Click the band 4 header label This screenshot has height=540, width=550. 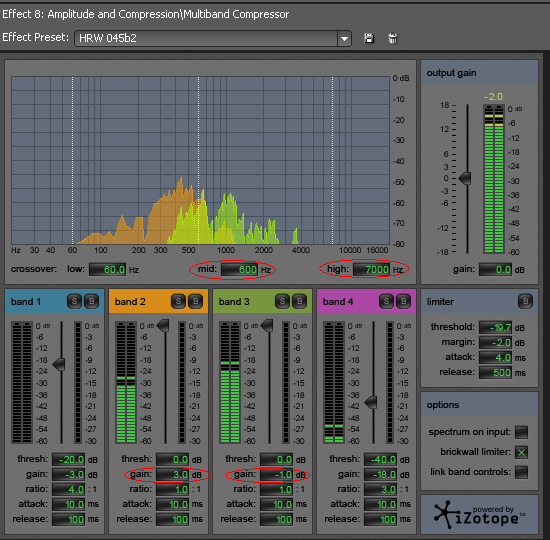(338, 302)
